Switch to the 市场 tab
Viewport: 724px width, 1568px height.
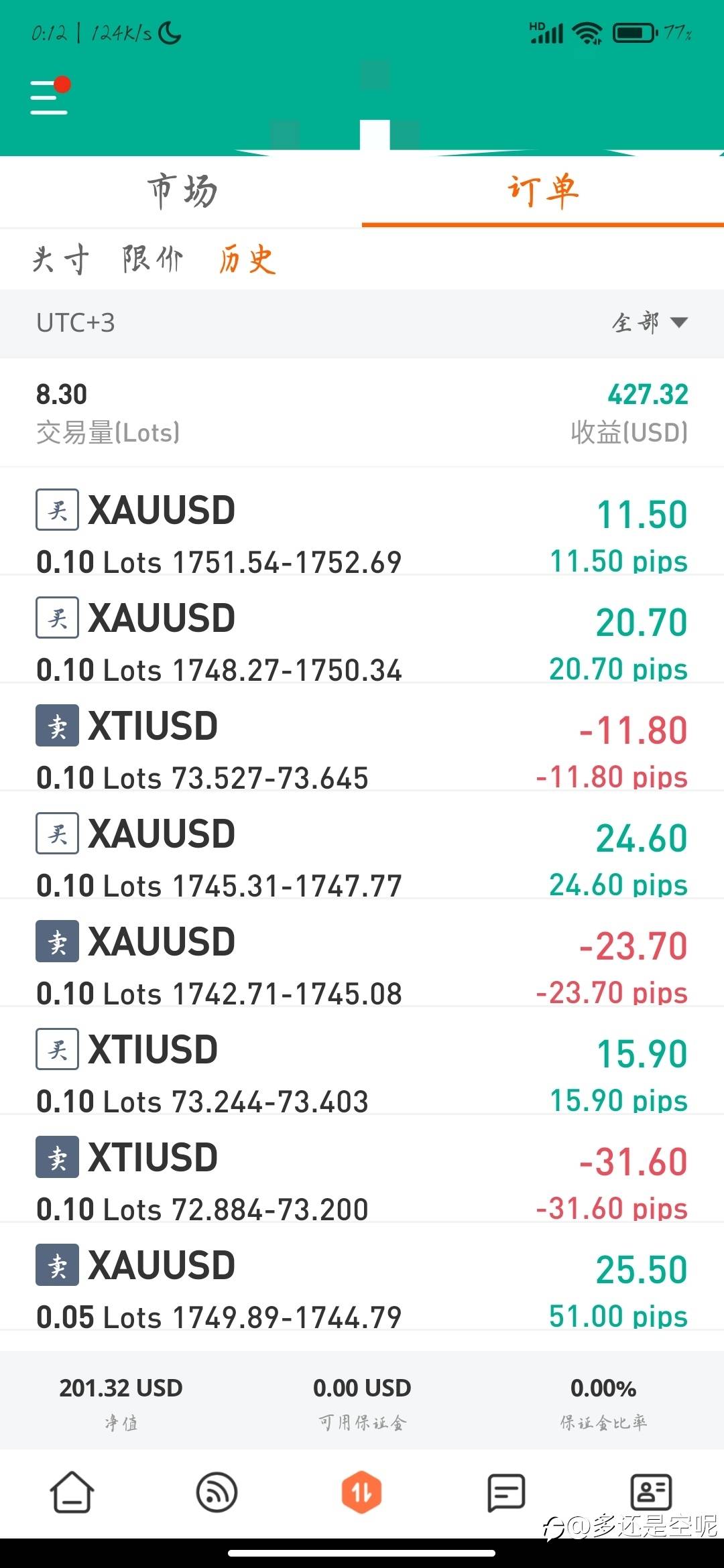point(182,192)
